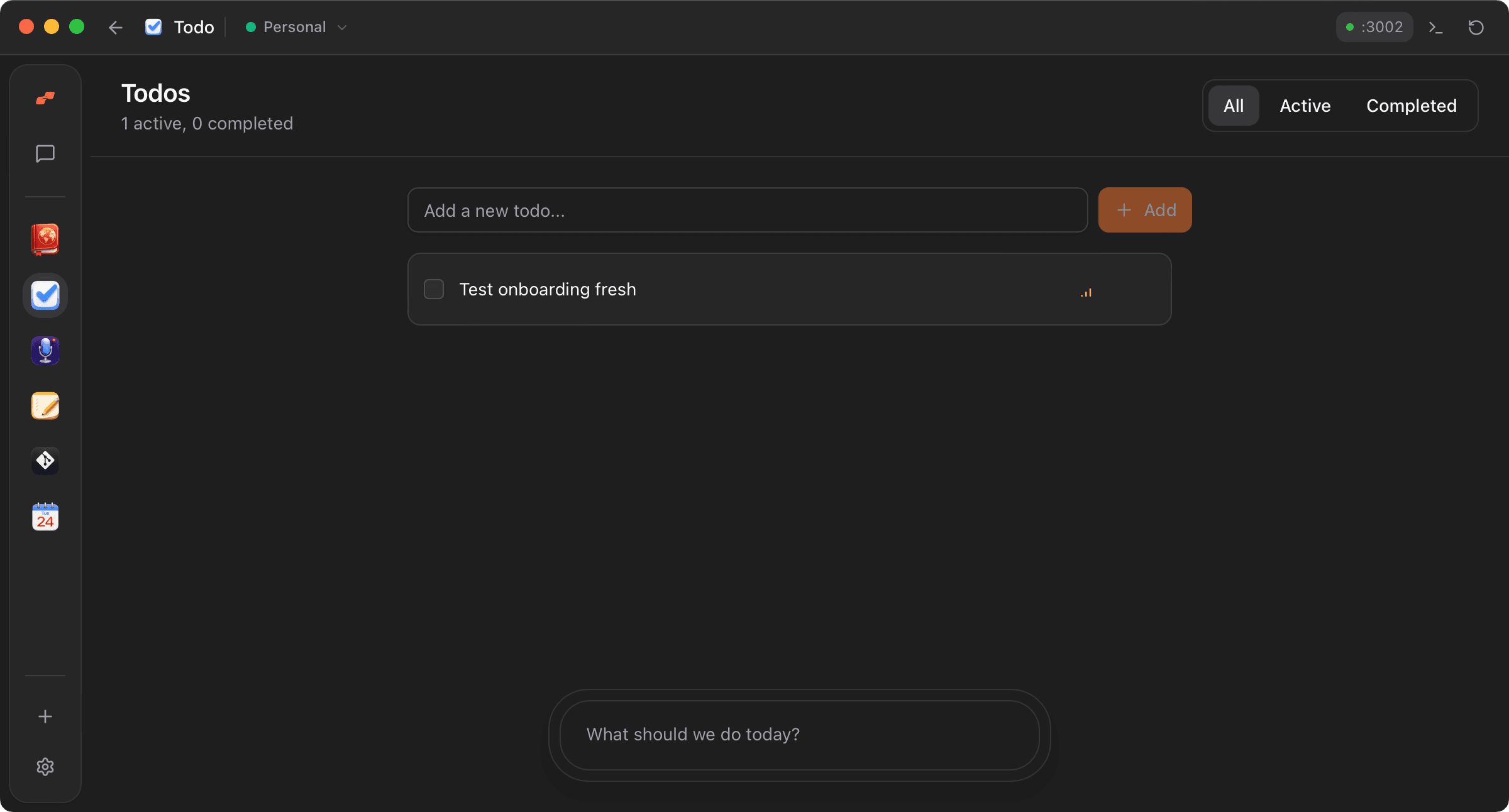Open the terminal console in the title bar
The height and width of the screenshot is (812, 1509).
tap(1436, 27)
